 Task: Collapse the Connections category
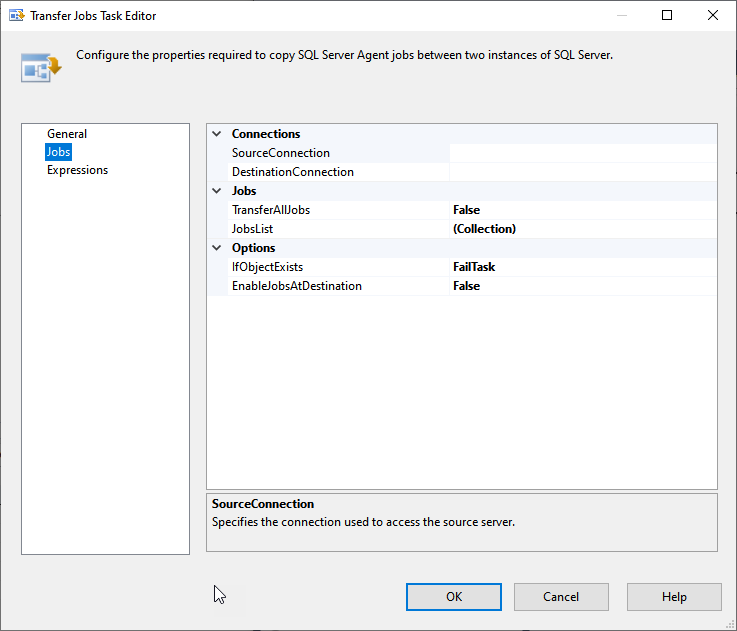(217, 134)
